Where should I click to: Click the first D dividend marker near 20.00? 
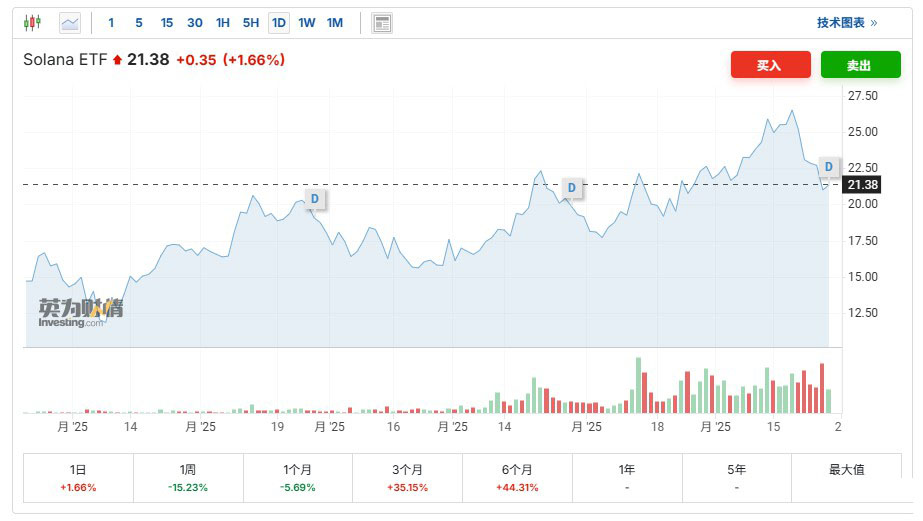pyautogui.click(x=315, y=199)
